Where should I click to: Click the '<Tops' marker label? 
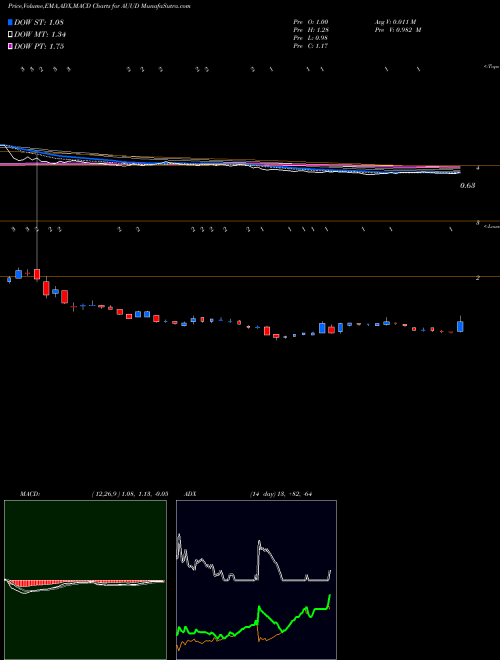coord(491,67)
